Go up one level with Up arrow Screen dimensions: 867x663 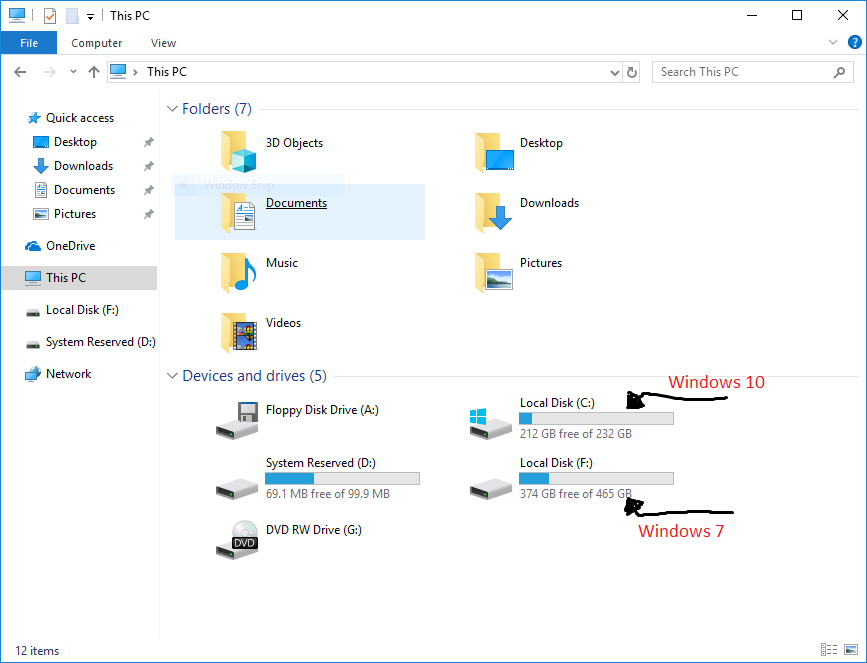(93, 72)
